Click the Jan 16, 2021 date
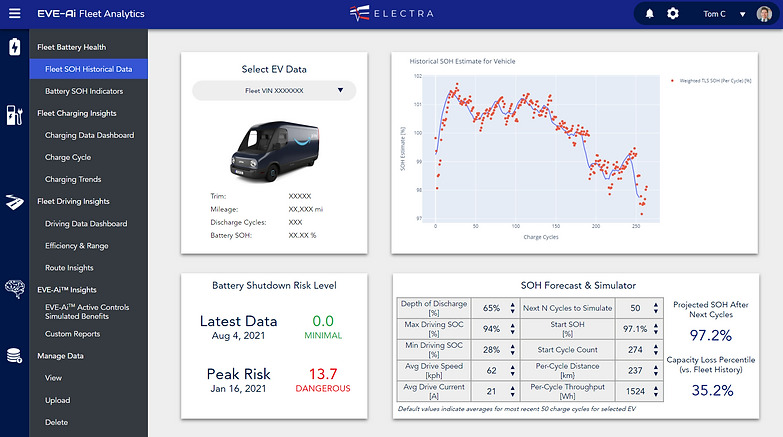 (x=238, y=389)
